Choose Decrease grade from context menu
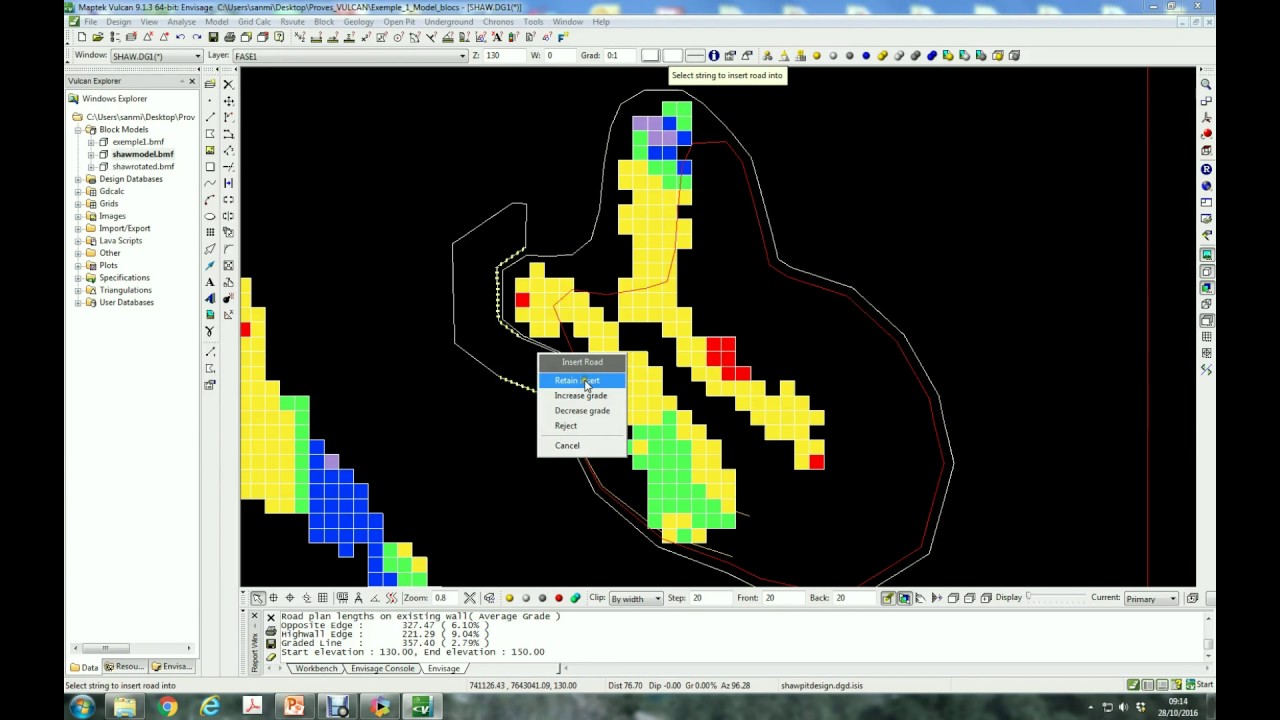1280x720 pixels. (x=582, y=410)
